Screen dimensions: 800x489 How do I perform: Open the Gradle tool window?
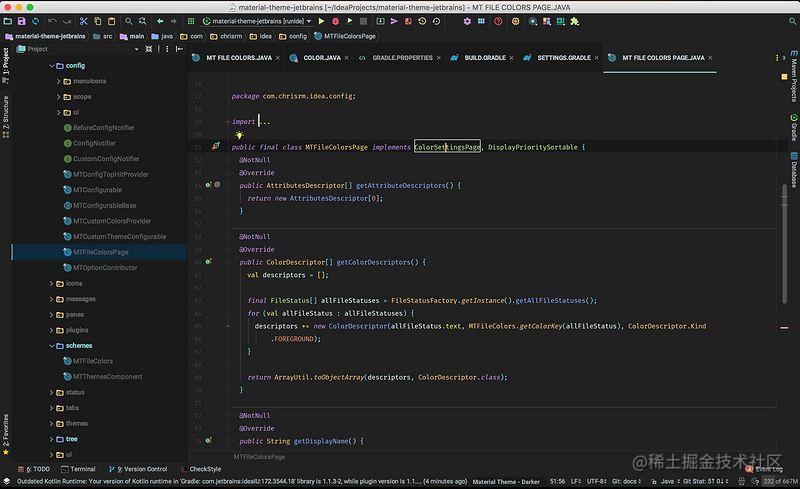[794, 127]
